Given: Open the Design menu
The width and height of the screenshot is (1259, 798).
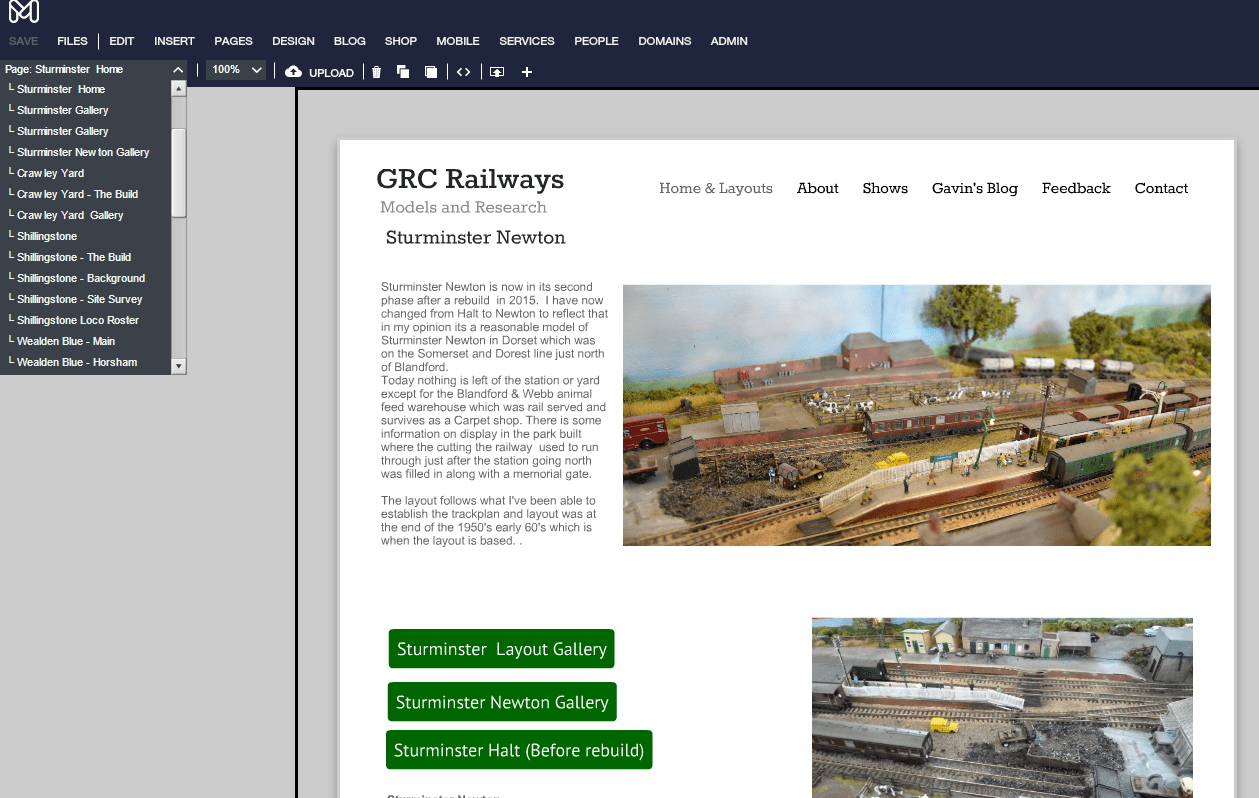Looking at the screenshot, I should point(293,41).
